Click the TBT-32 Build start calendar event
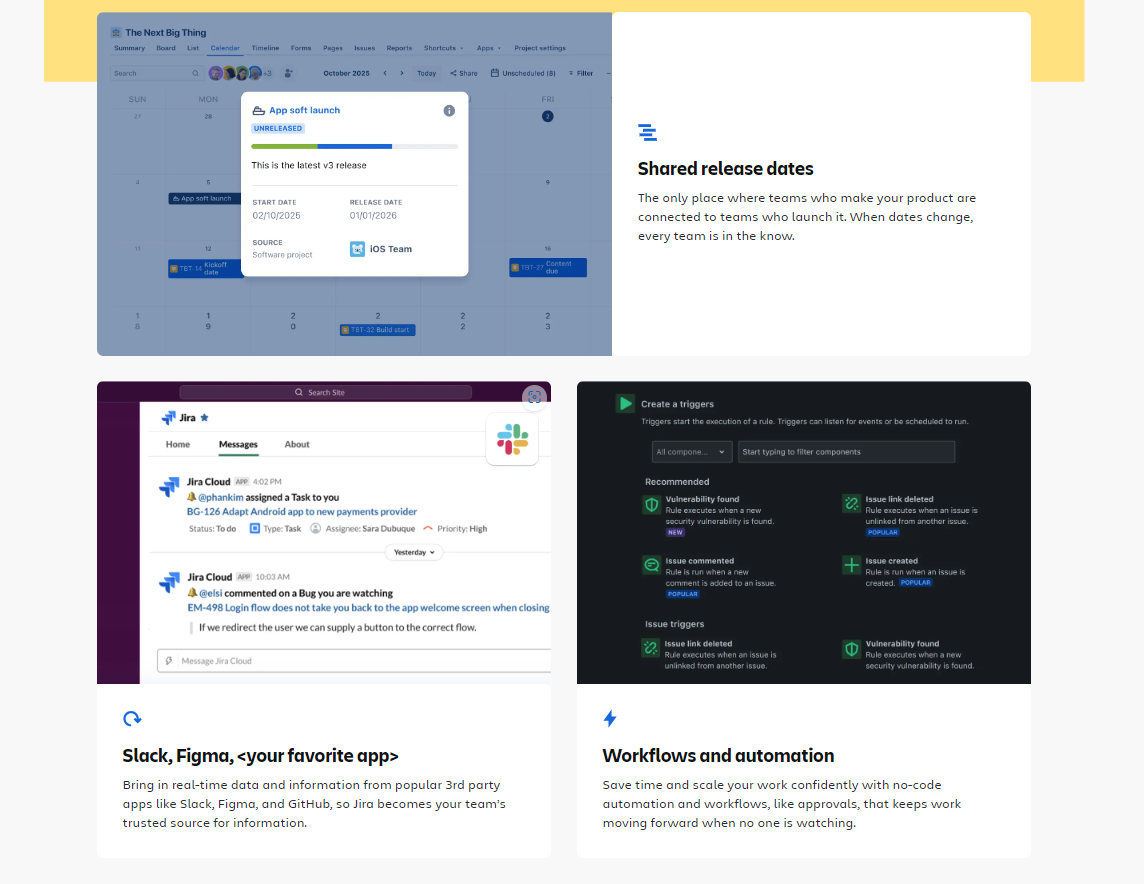The width and height of the screenshot is (1144, 884). (x=378, y=330)
